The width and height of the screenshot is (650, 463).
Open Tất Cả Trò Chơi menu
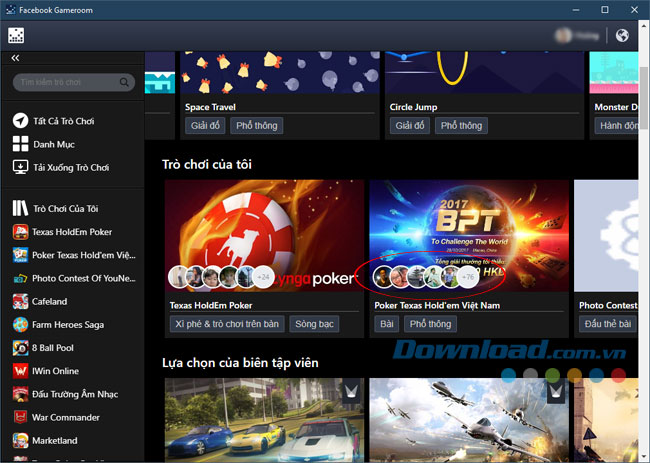click(64, 121)
